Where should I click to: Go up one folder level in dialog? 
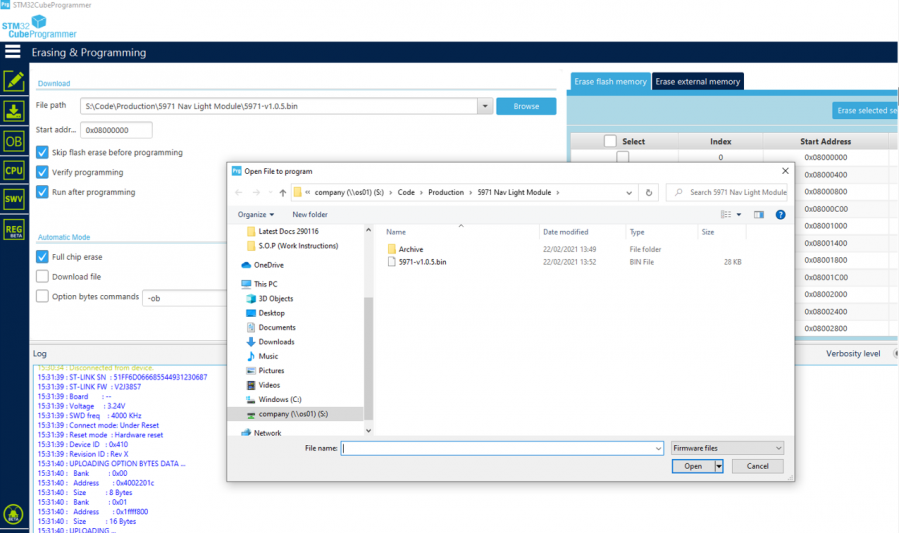click(283, 193)
